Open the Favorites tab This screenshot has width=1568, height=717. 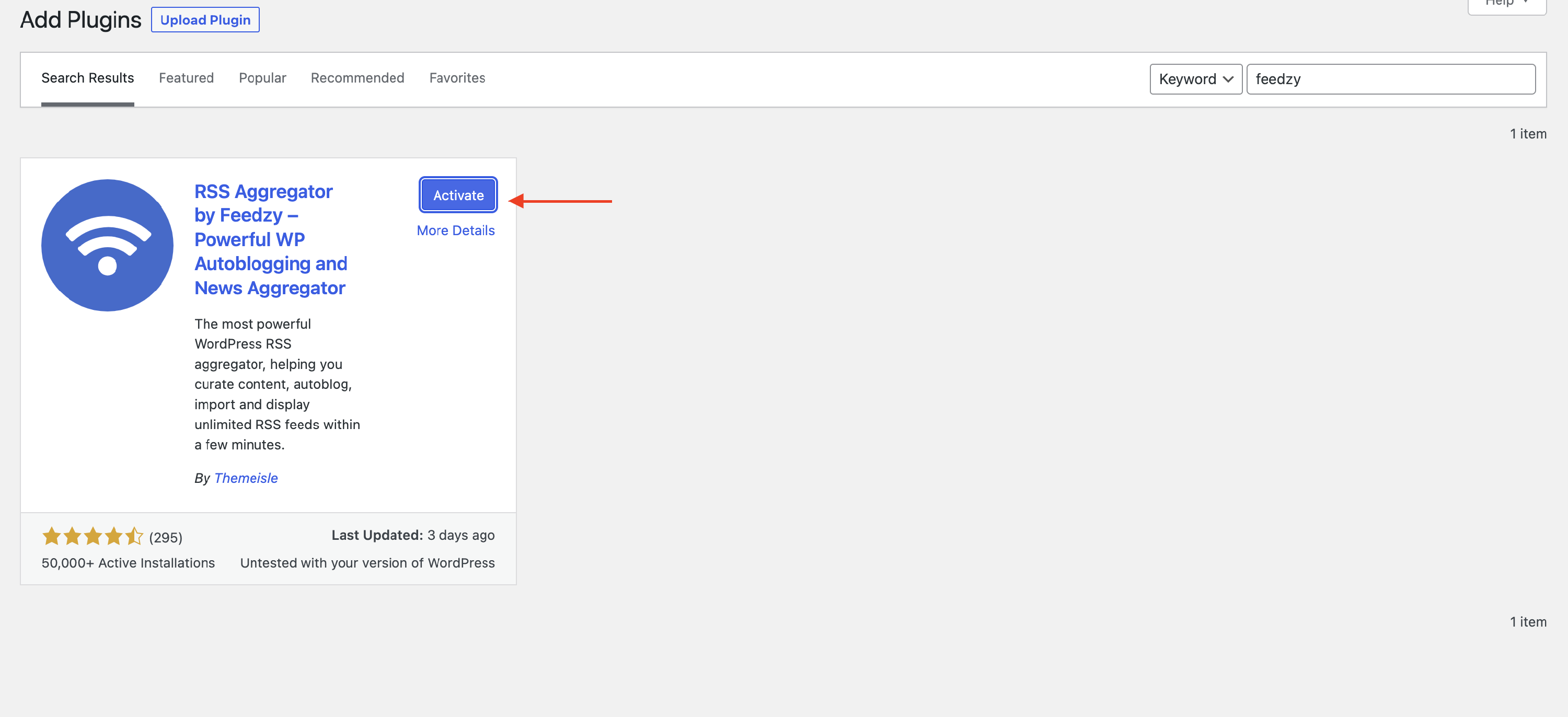[x=456, y=78]
